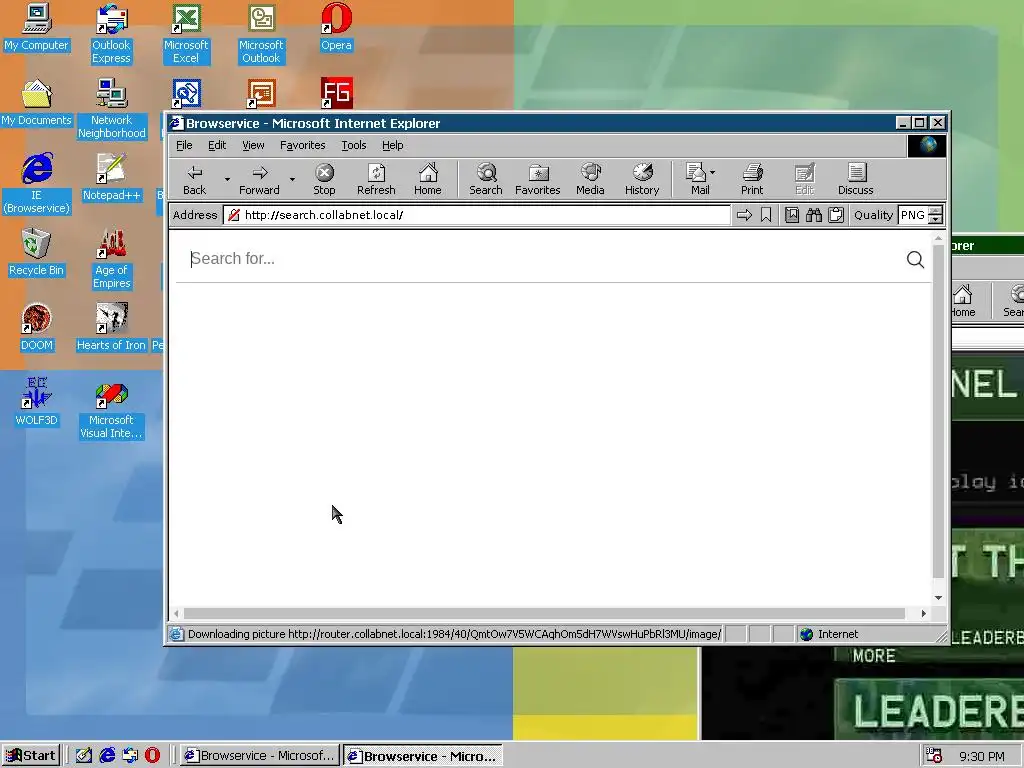Select the Hearts of Iron desktop icon
The height and width of the screenshot is (768, 1024).
(111, 328)
